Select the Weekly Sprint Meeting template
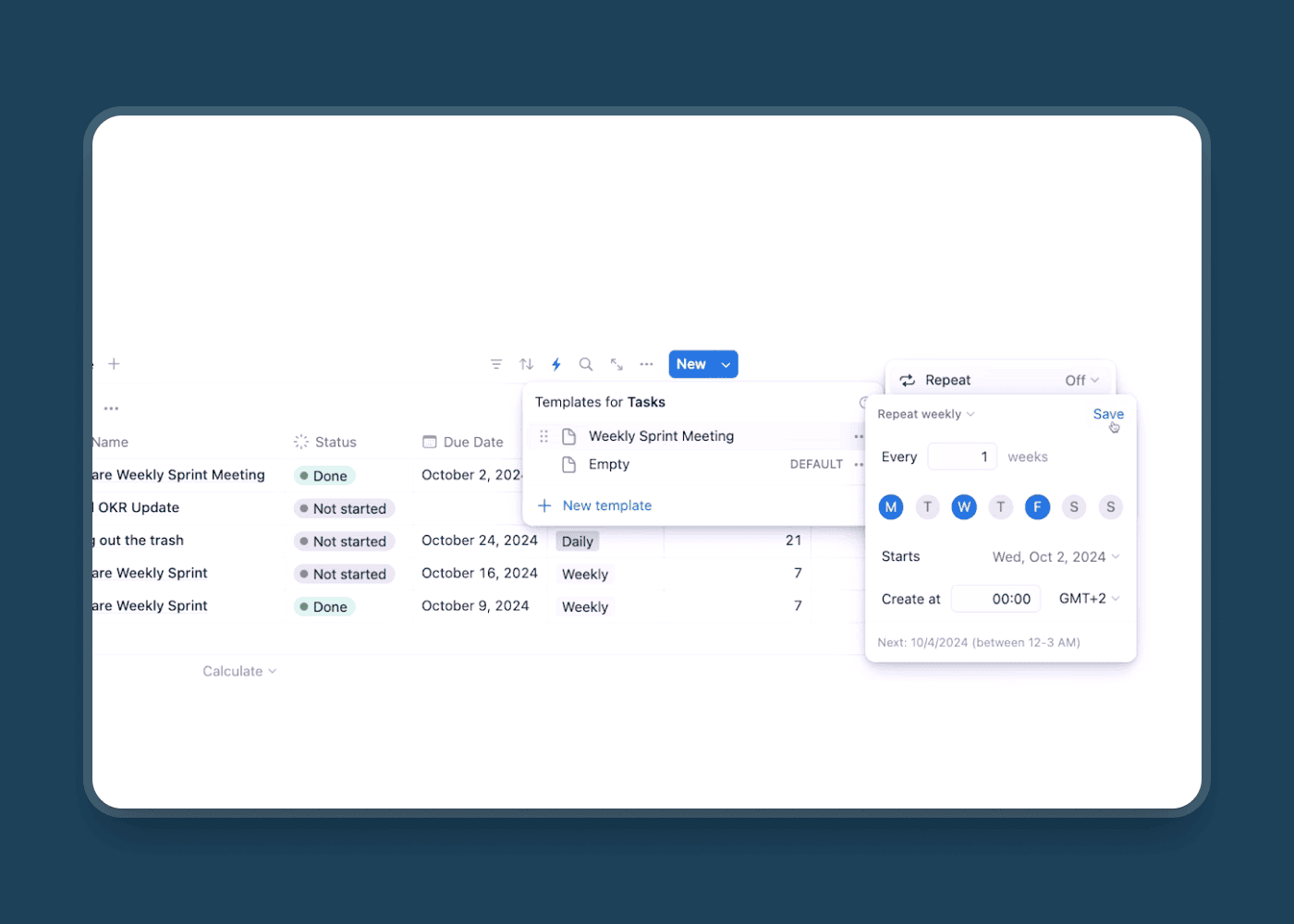Screen dimensions: 1294x924 pyautogui.click(x=661, y=436)
